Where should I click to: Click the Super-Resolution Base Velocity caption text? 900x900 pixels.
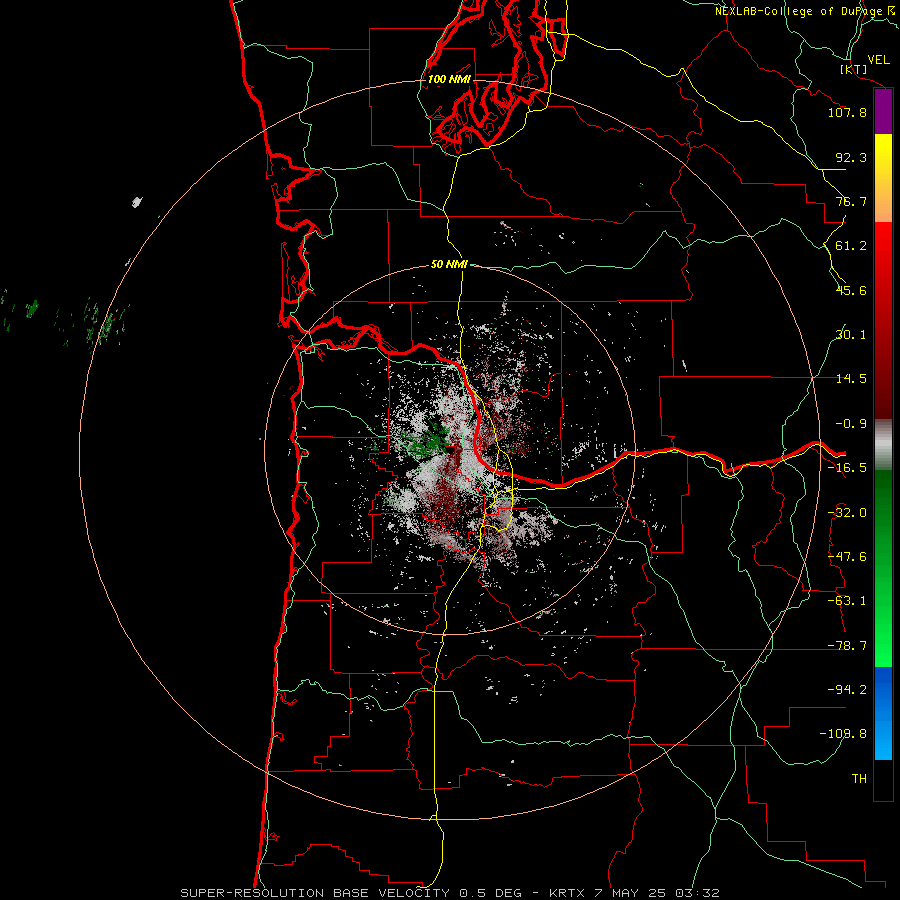point(449,893)
